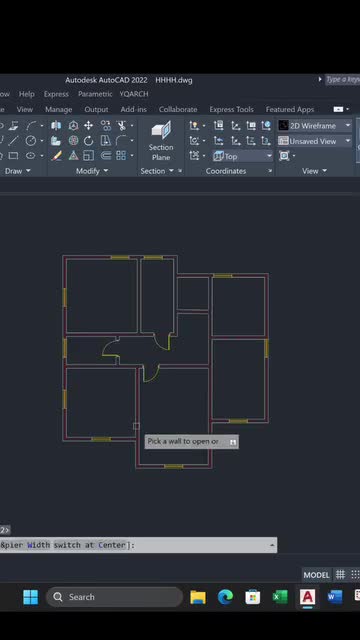Screen dimensions: 360x640
Task: Open the Help menu
Action: pyautogui.click(x=27, y=94)
